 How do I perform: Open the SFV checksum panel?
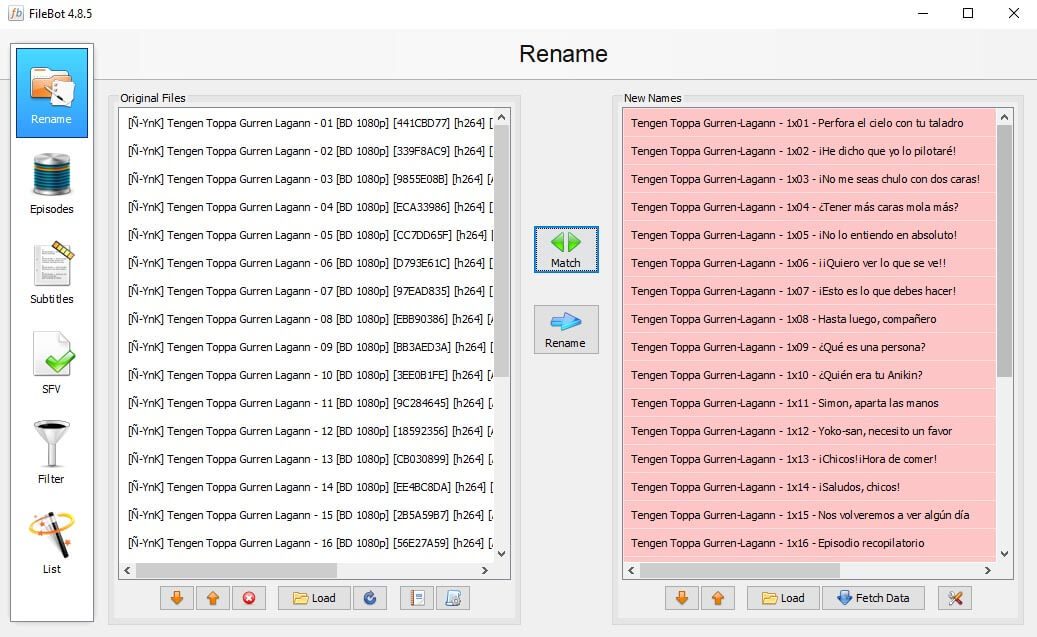point(52,363)
